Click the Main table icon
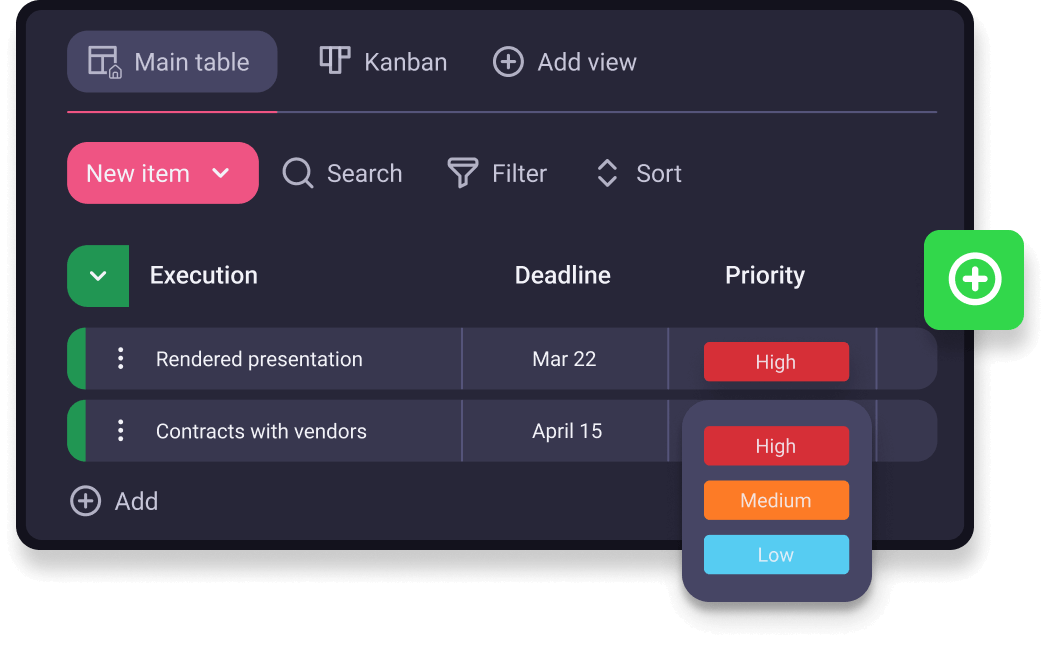The width and height of the screenshot is (1048, 646). pos(105,61)
